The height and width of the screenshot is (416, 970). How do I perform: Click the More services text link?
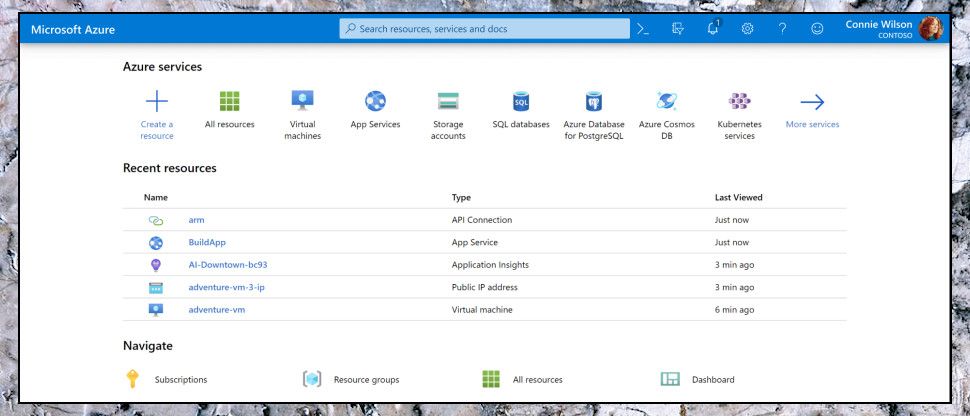click(812, 124)
